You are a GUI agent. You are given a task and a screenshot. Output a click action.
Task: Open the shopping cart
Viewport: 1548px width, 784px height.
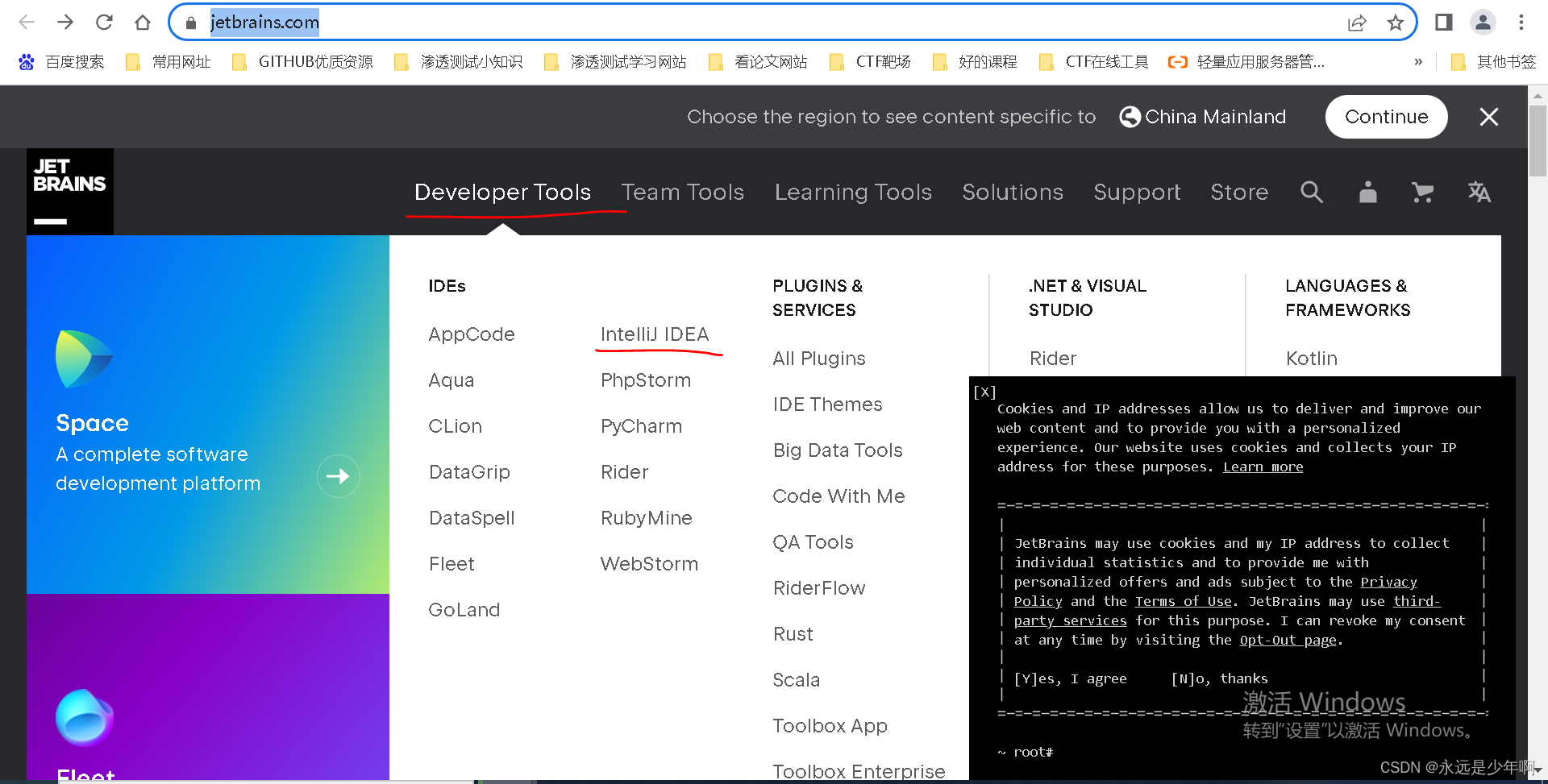pos(1423,192)
